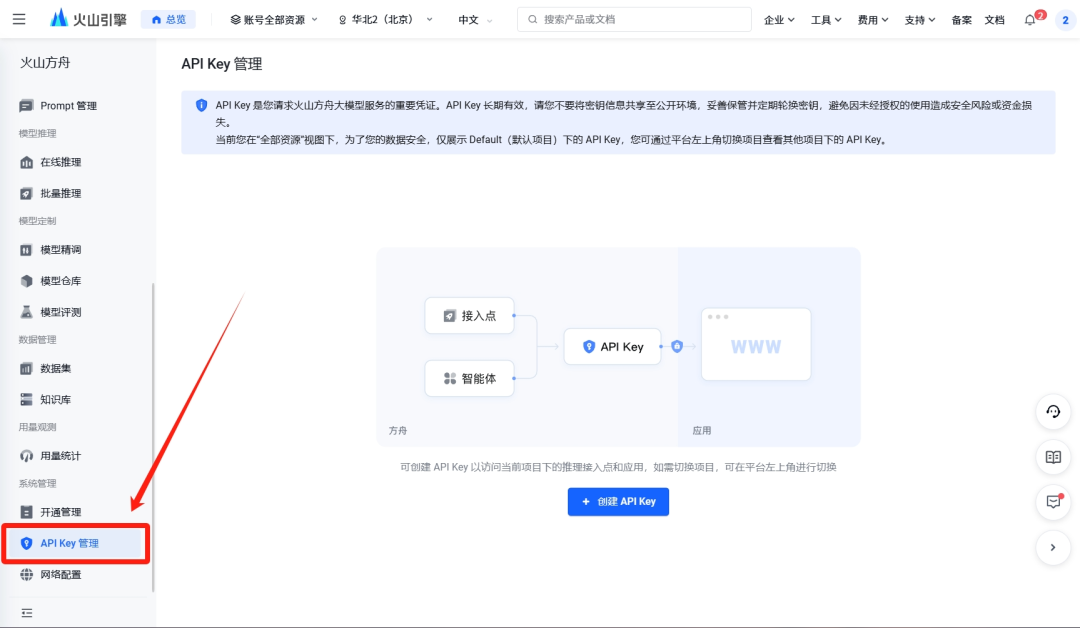
Task: Switch to the 总览 tab
Action: pyautogui.click(x=168, y=18)
